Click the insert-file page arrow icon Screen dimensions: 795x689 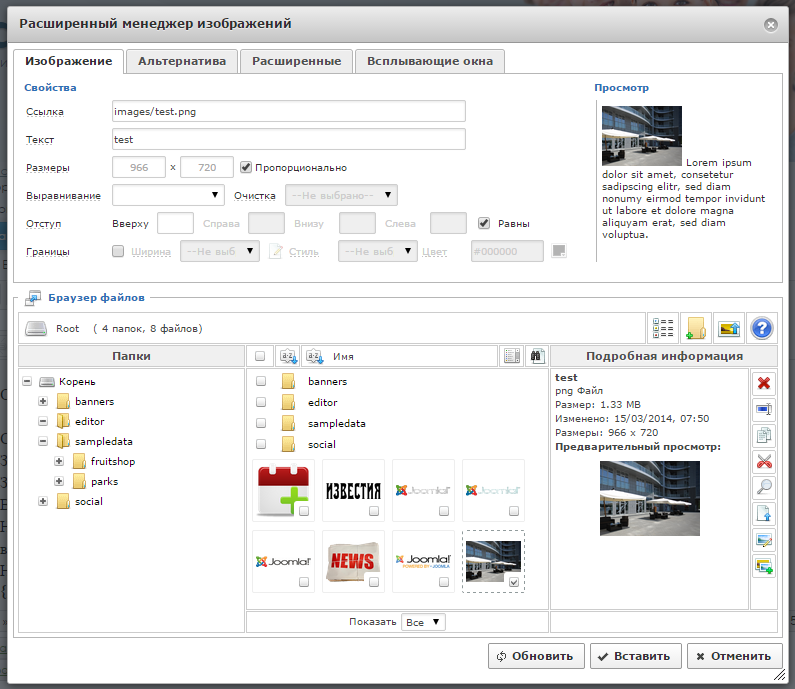click(x=764, y=514)
